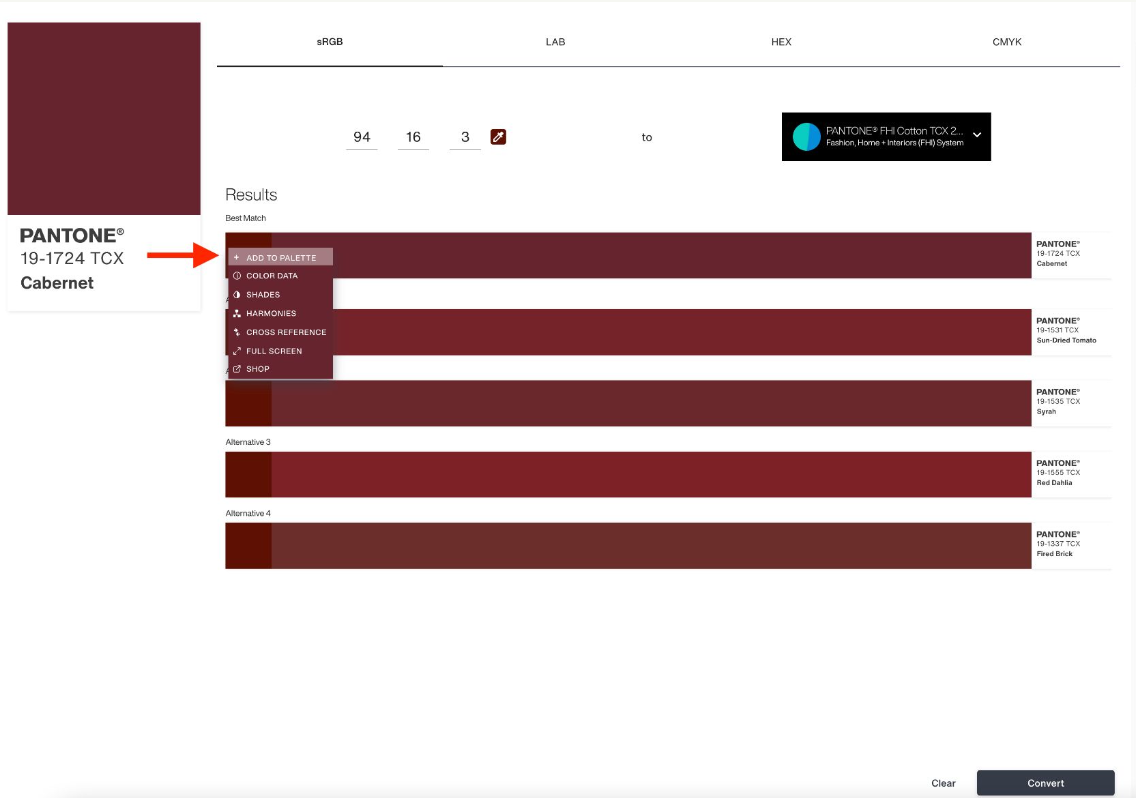Click the input color chip on Syrah row
This screenshot has width=1136, height=798.
pyautogui.click(x=248, y=403)
